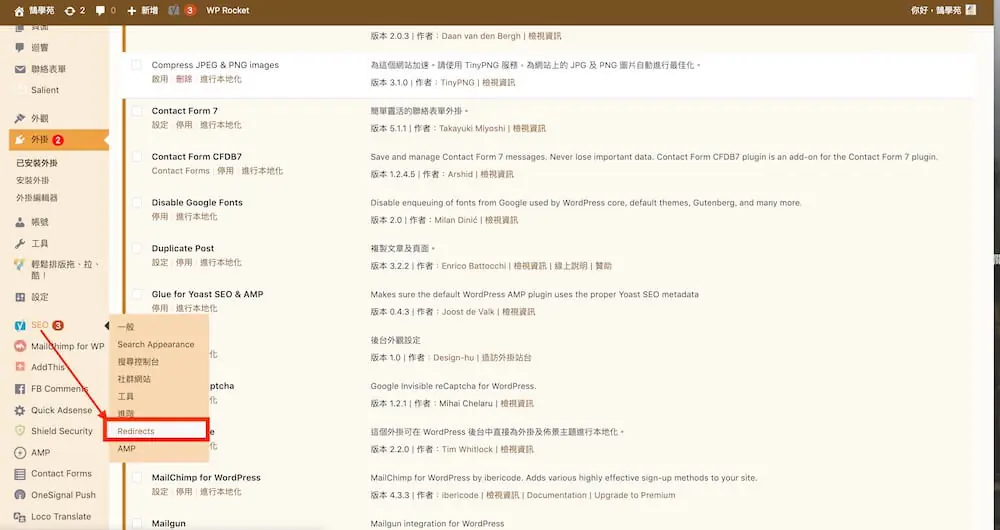Click the user avatar in admin bar
The image size is (1000, 530).
point(971,10)
